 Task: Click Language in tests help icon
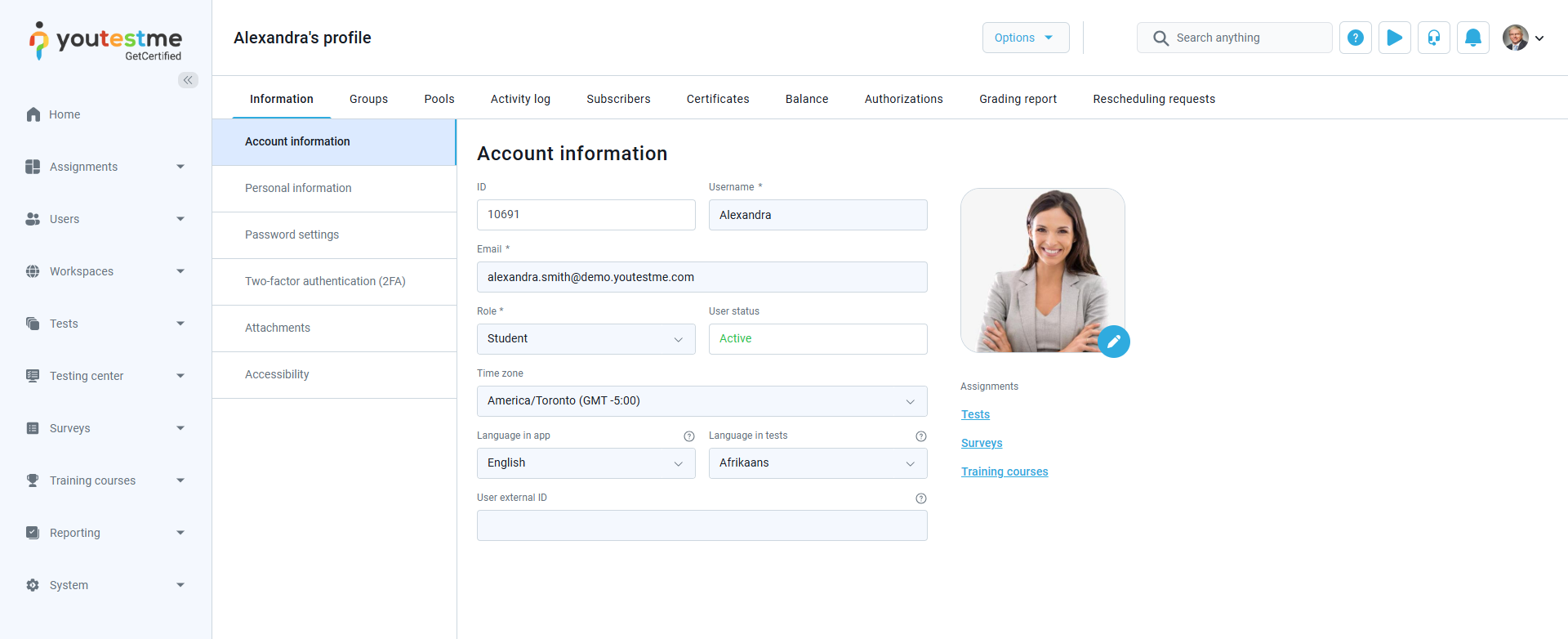921,436
